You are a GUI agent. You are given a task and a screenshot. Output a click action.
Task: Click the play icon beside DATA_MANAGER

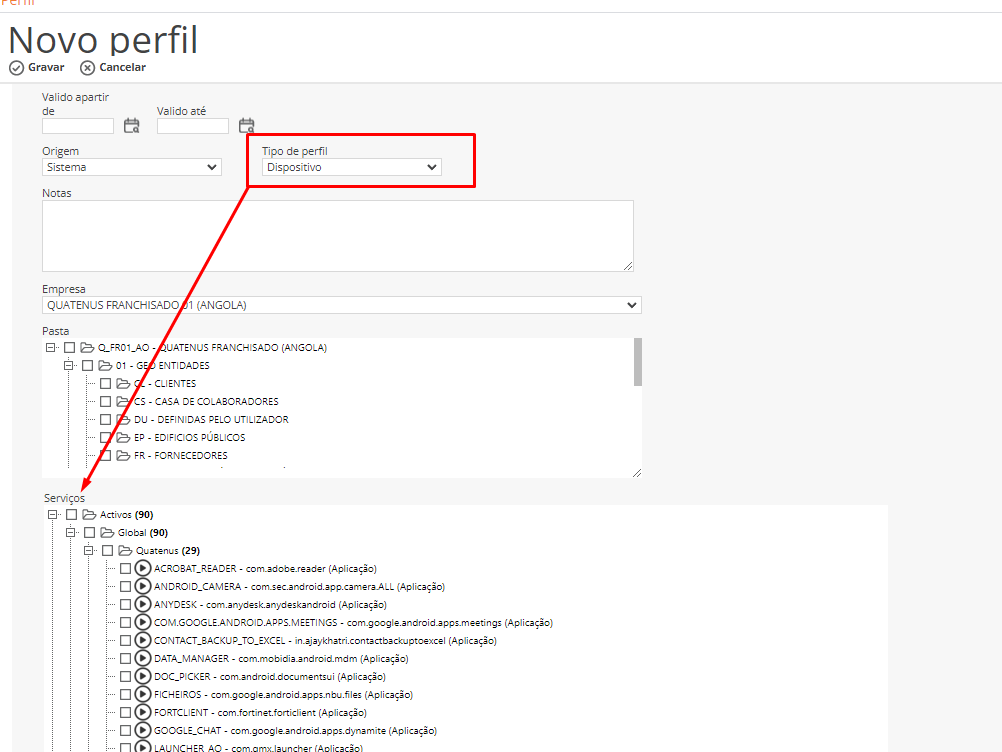click(143, 659)
